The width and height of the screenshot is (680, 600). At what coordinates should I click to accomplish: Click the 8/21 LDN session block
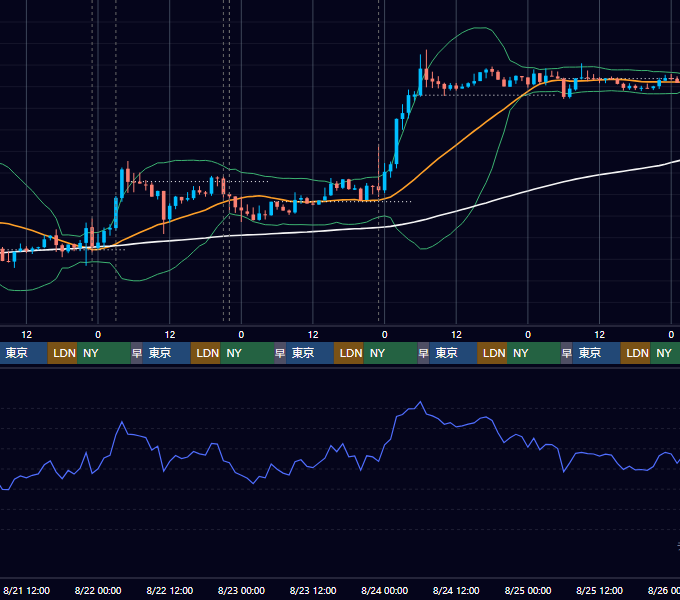point(62,353)
